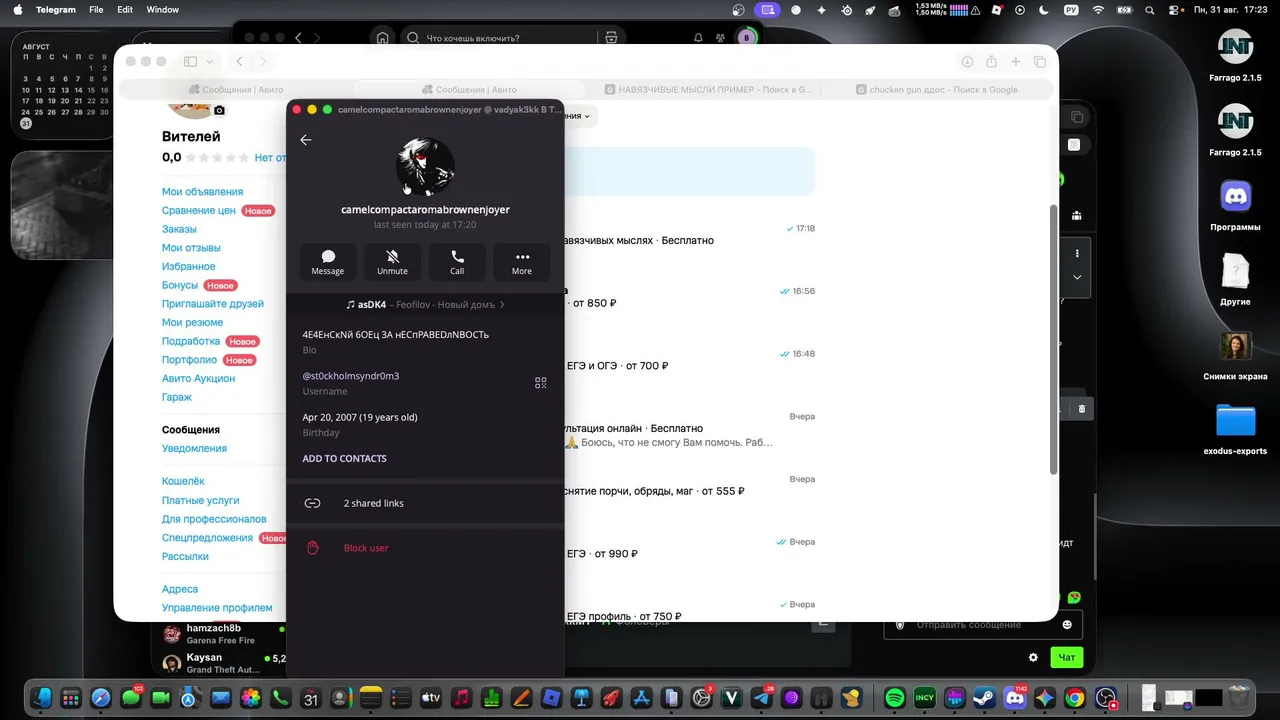Go back in the Safari window
This screenshot has height=720, width=1280.
240,62
